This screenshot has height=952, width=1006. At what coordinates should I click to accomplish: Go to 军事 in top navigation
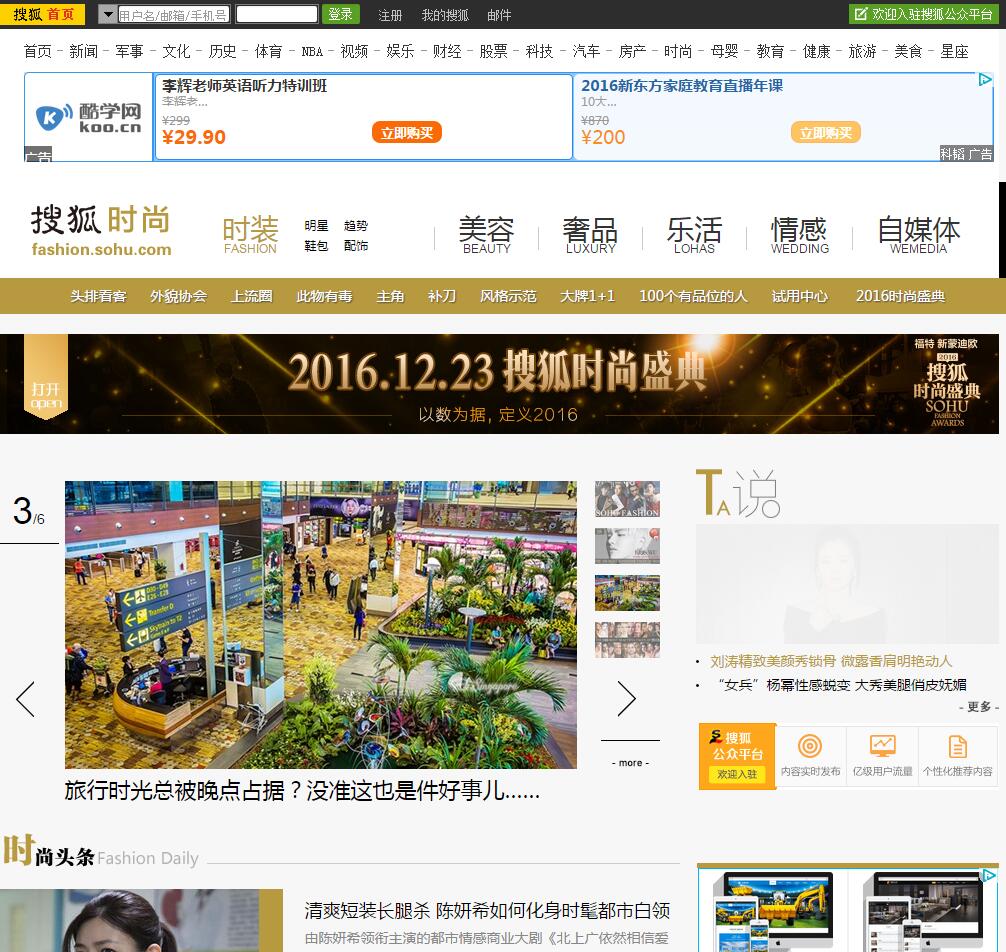click(130, 51)
